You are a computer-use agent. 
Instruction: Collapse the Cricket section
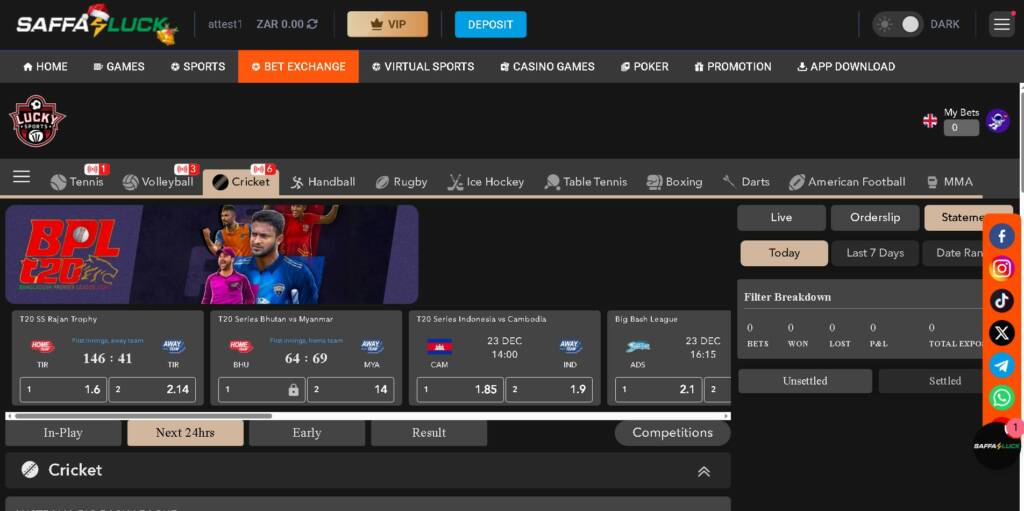click(x=703, y=471)
